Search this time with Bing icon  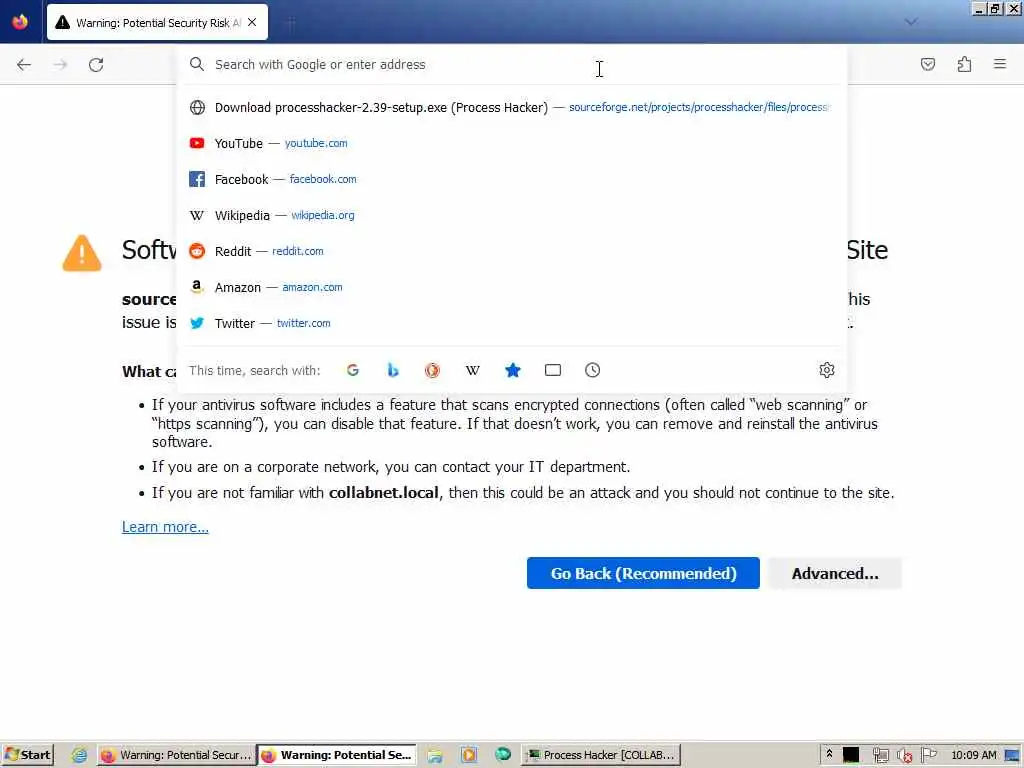[x=392, y=370]
